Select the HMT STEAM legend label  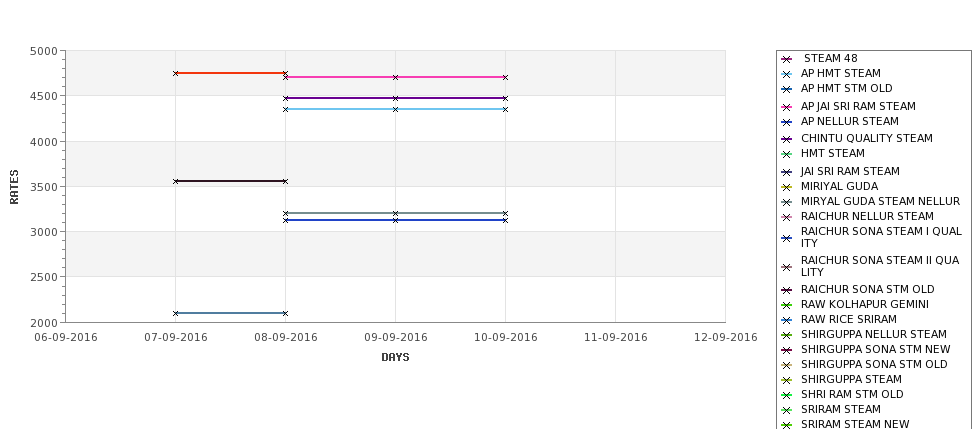[x=833, y=153]
